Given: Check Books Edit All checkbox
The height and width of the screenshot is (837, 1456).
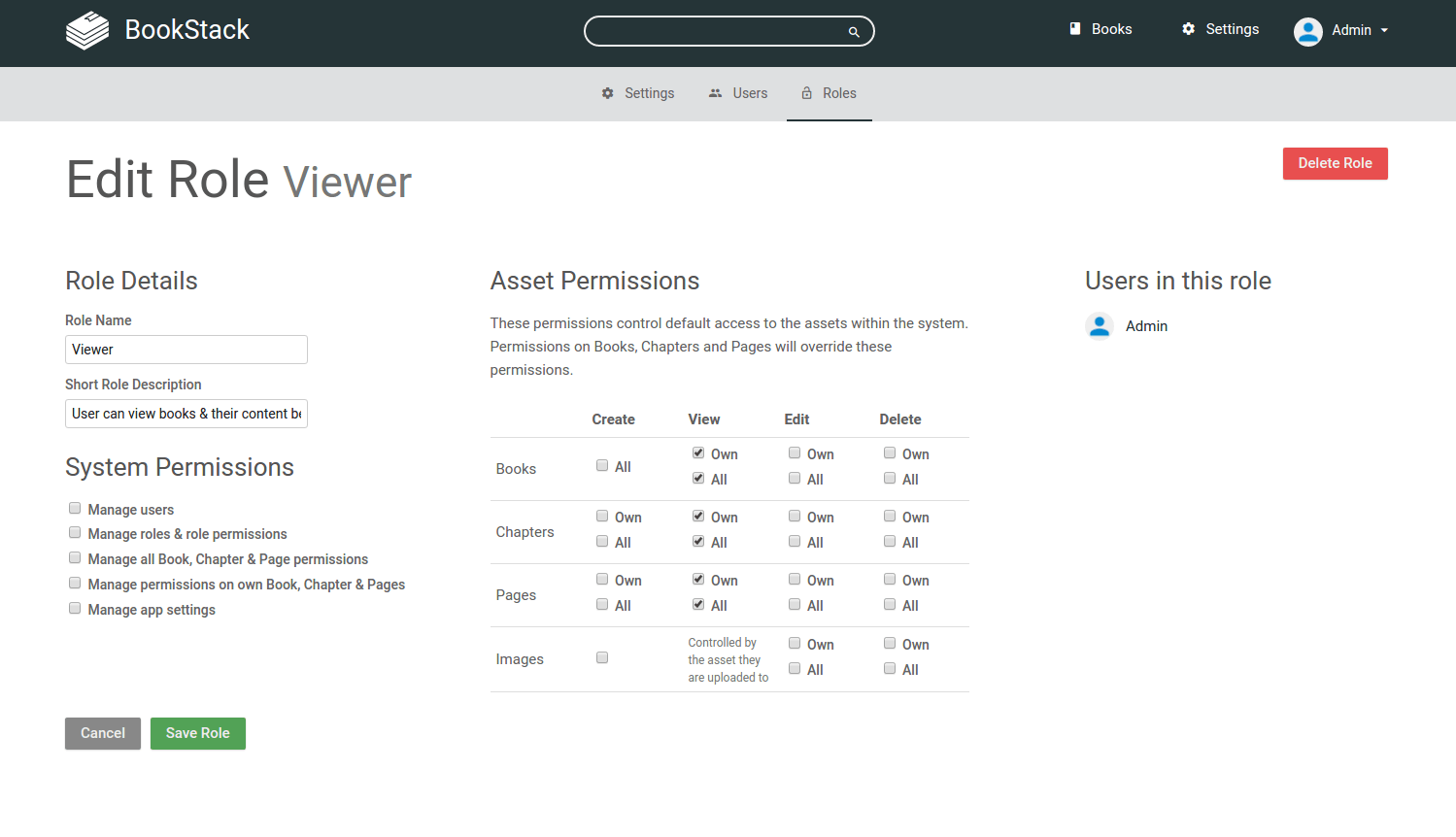Looking at the screenshot, I should click(x=795, y=478).
